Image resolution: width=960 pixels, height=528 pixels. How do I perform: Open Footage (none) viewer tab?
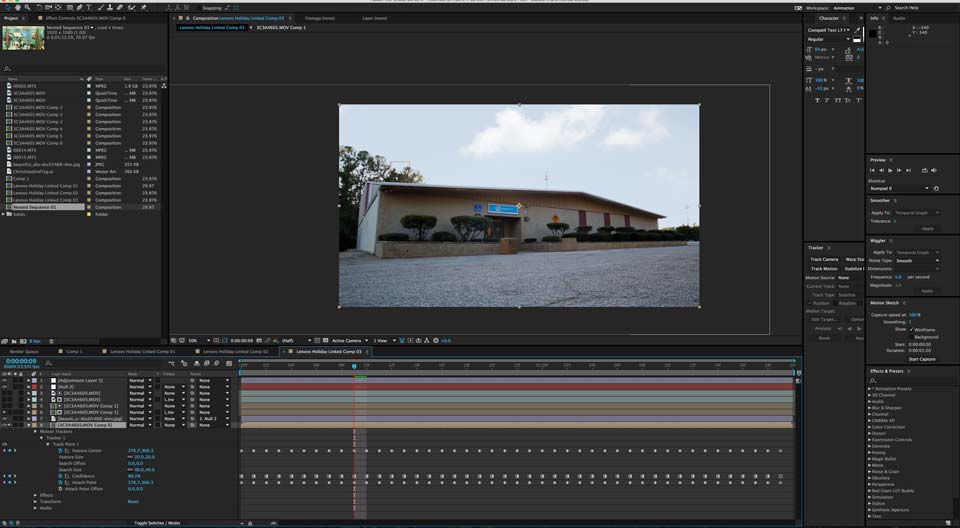coord(320,18)
